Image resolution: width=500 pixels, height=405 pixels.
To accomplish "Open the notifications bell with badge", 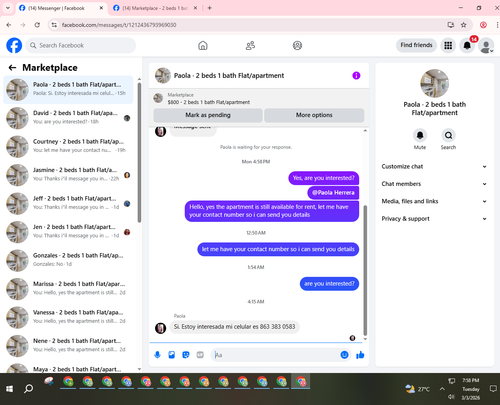I will pyautogui.click(x=467, y=45).
